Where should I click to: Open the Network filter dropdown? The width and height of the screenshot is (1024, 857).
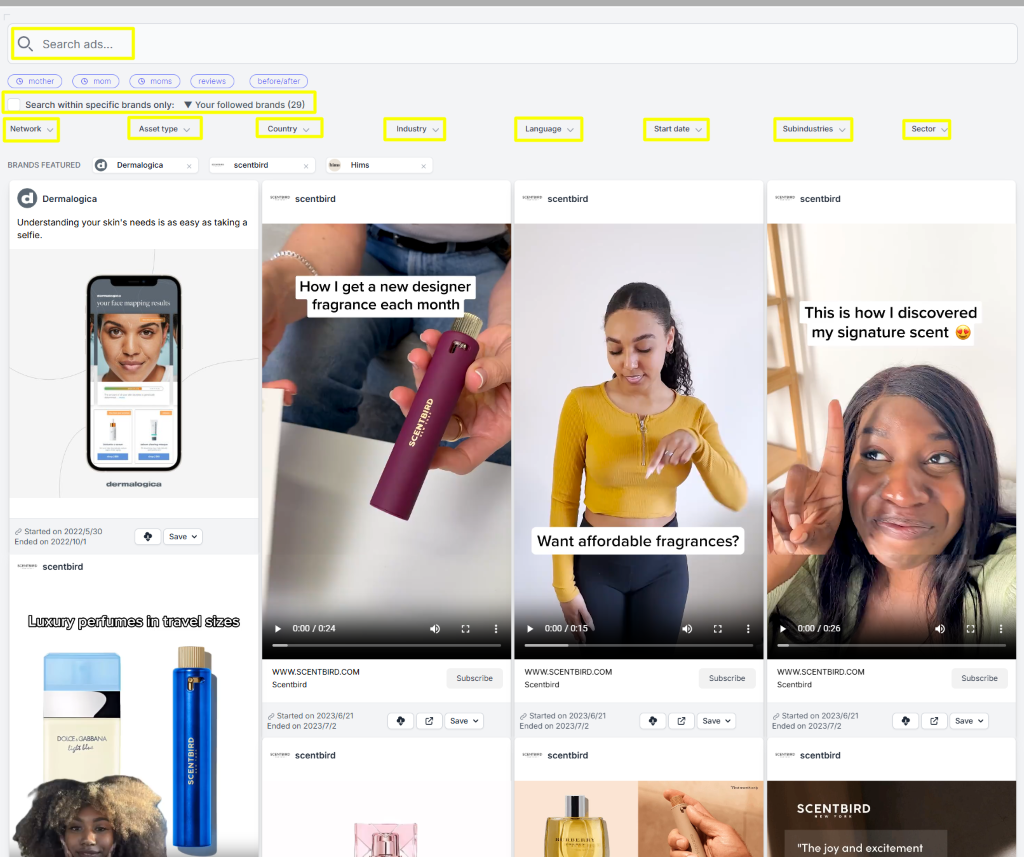click(31, 129)
